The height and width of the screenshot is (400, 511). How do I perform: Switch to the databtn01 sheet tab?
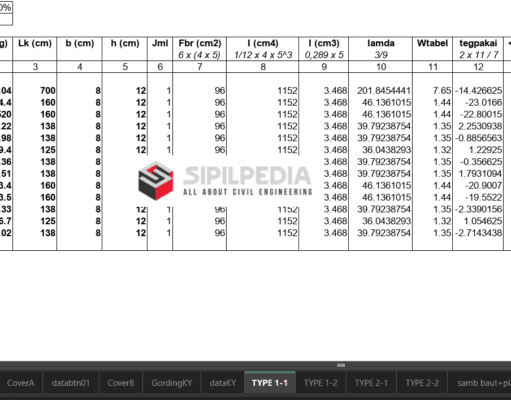tap(71, 383)
